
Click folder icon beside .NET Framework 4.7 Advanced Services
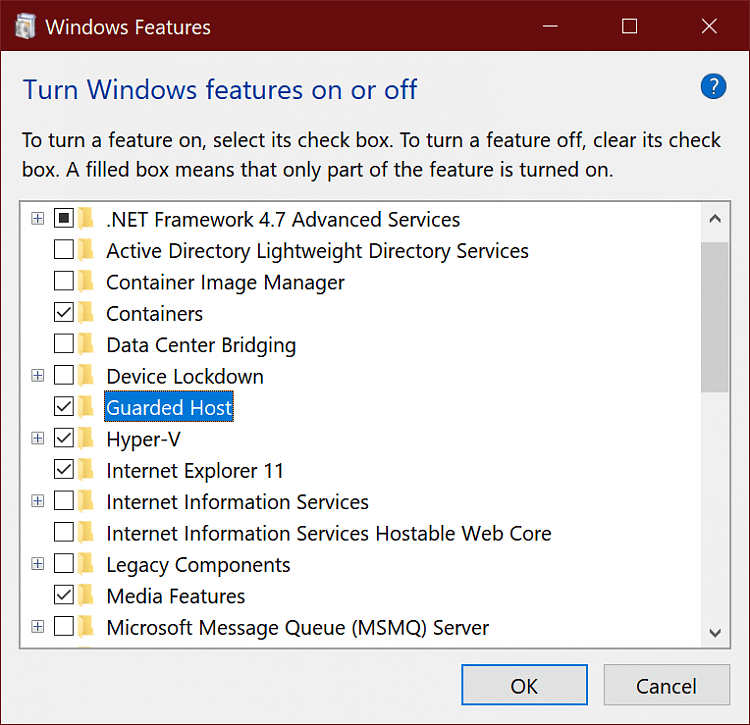[86, 219]
